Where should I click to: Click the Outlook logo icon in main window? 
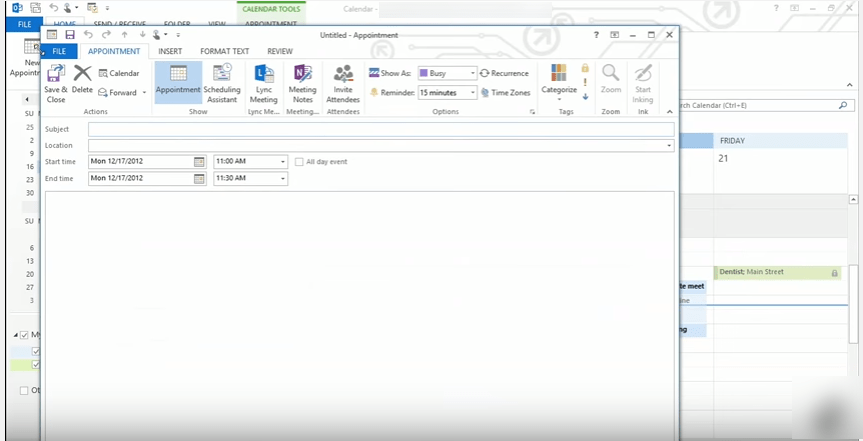point(18,8)
